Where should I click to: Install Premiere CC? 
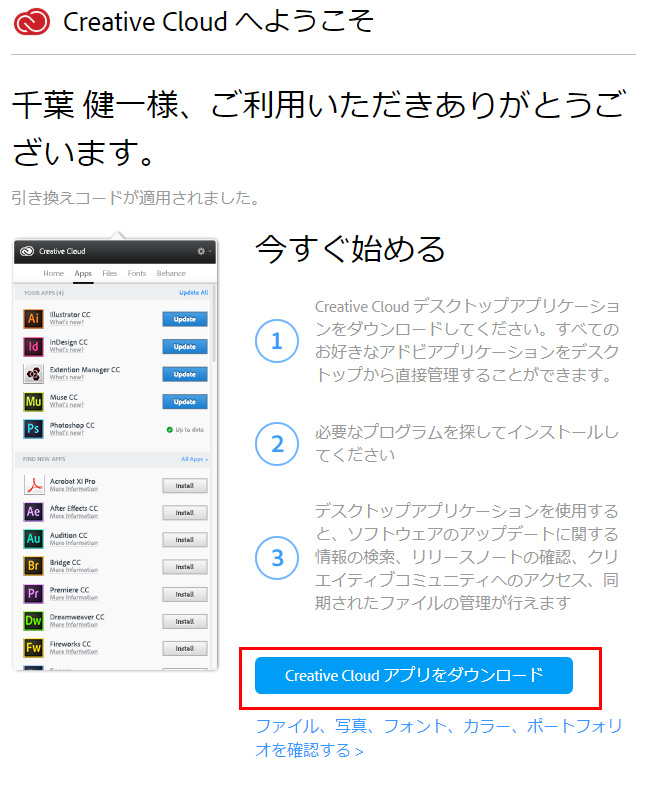tap(184, 595)
